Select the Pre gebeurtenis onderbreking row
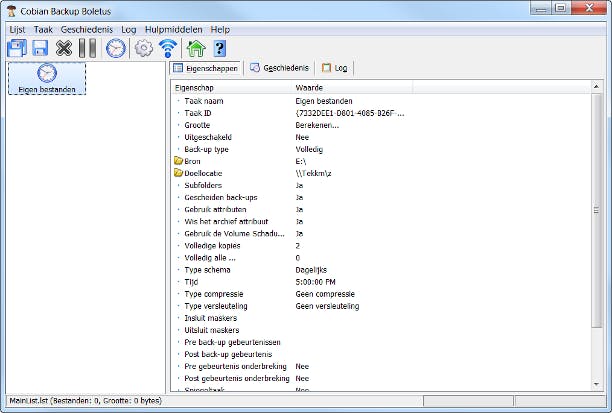 [382, 367]
